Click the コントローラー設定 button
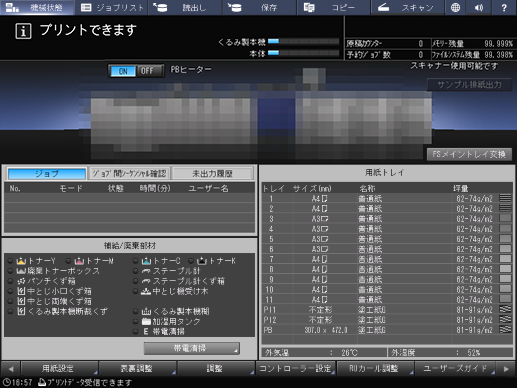 pos(295,369)
